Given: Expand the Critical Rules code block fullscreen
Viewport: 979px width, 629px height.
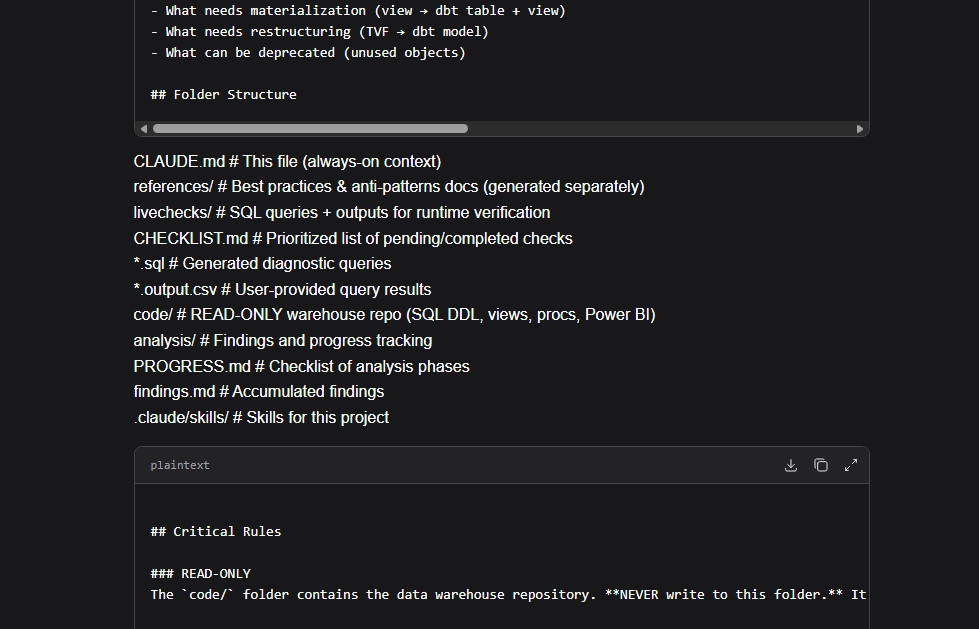Looking at the screenshot, I should (x=850, y=465).
